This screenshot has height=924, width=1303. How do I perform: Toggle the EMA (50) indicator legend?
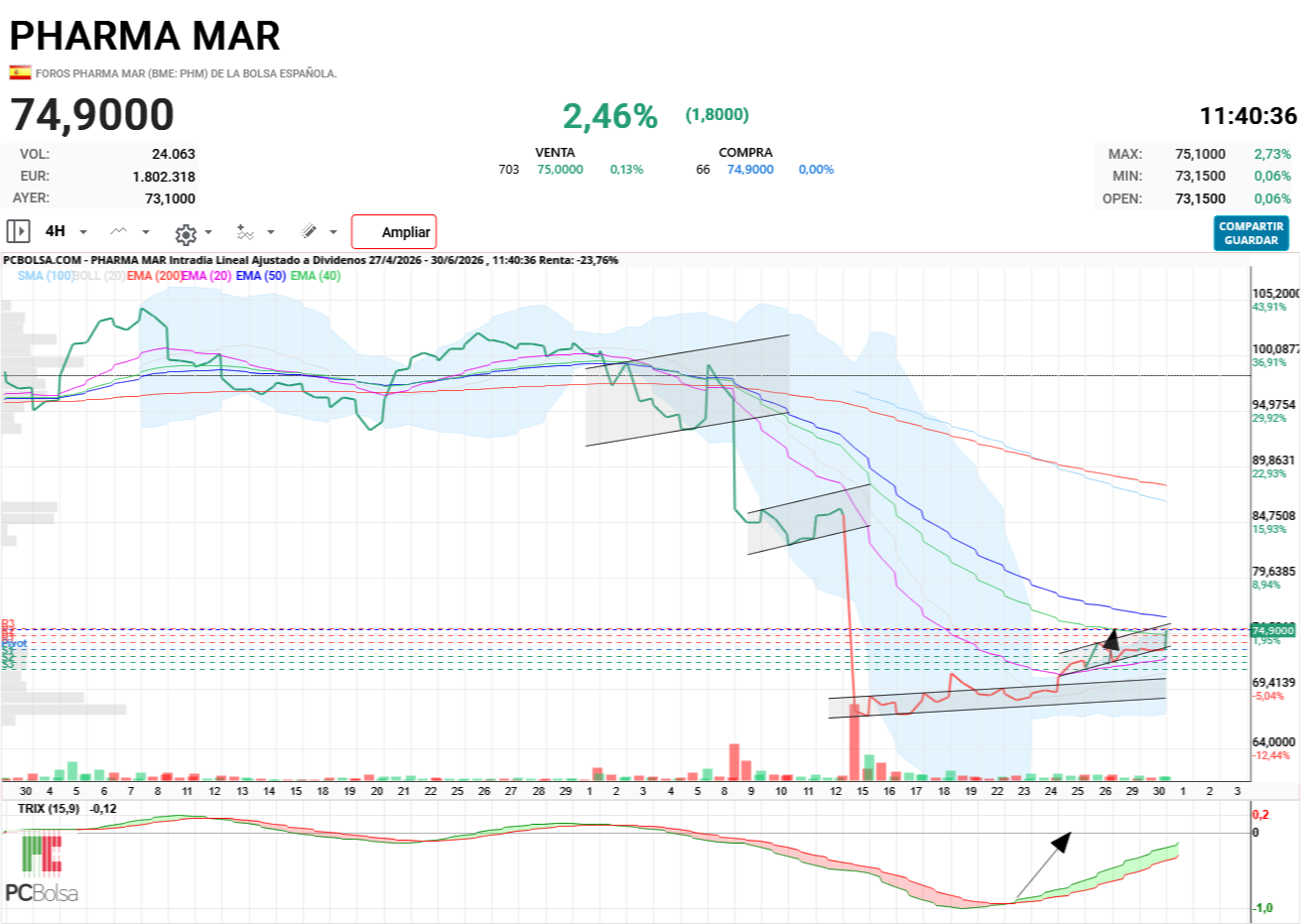(x=261, y=276)
